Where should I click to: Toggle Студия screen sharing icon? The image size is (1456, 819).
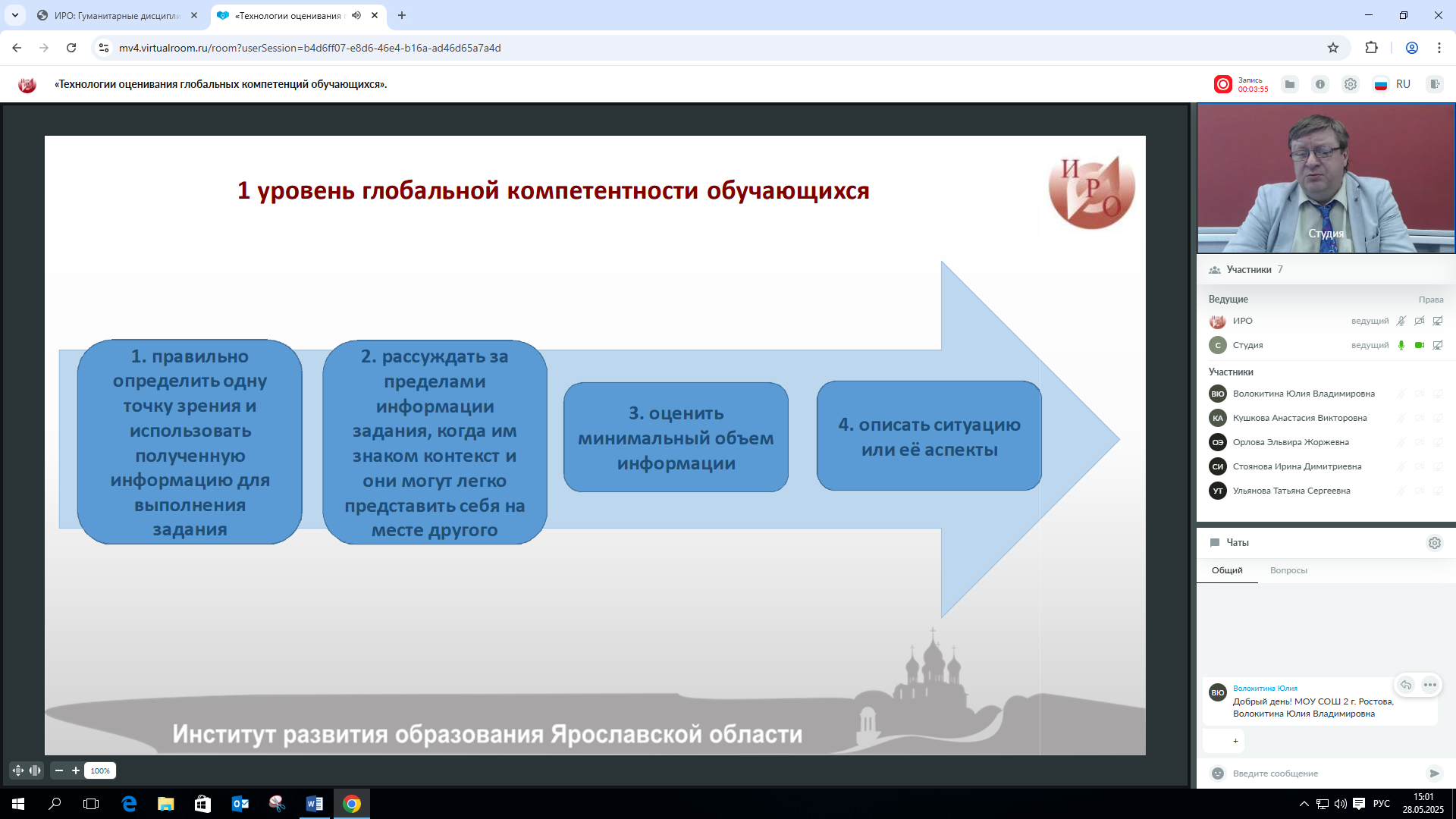(1438, 345)
